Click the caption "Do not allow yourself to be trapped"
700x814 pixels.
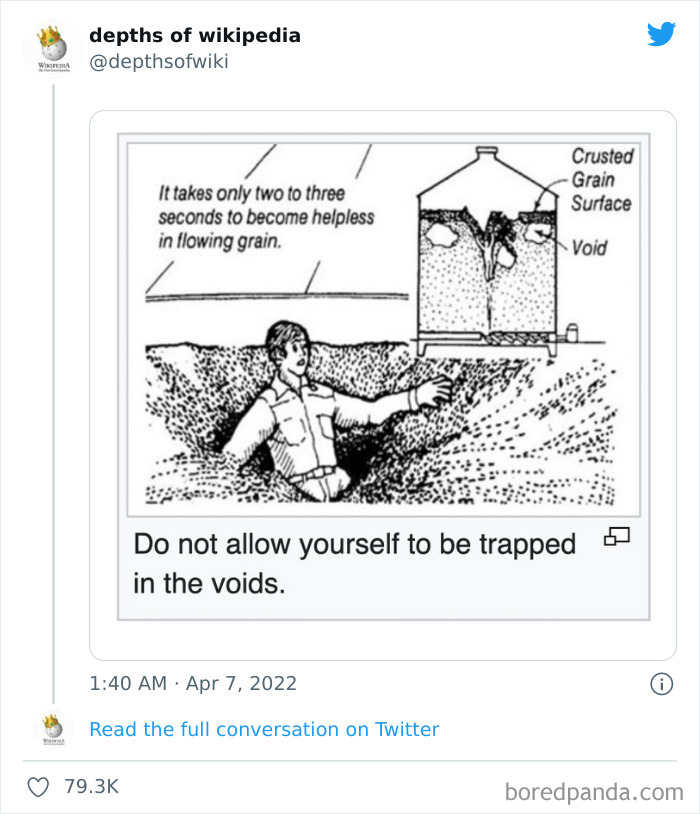(x=355, y=544)
